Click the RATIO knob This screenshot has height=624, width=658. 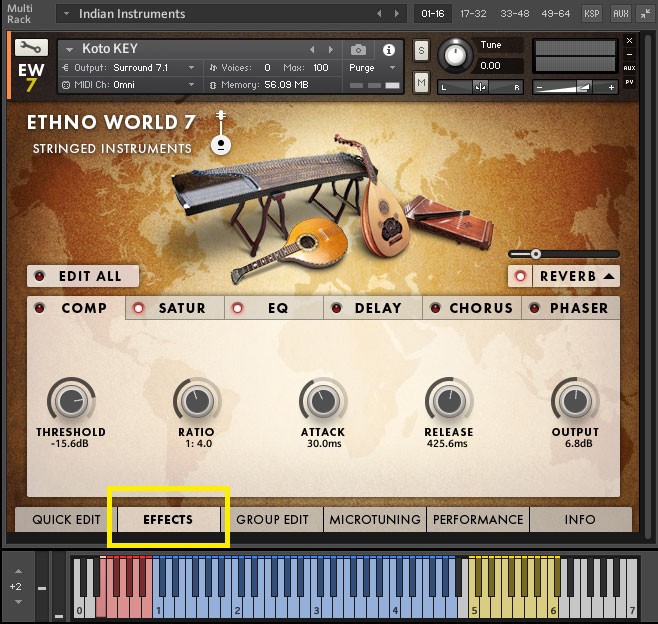pos(197,401)
